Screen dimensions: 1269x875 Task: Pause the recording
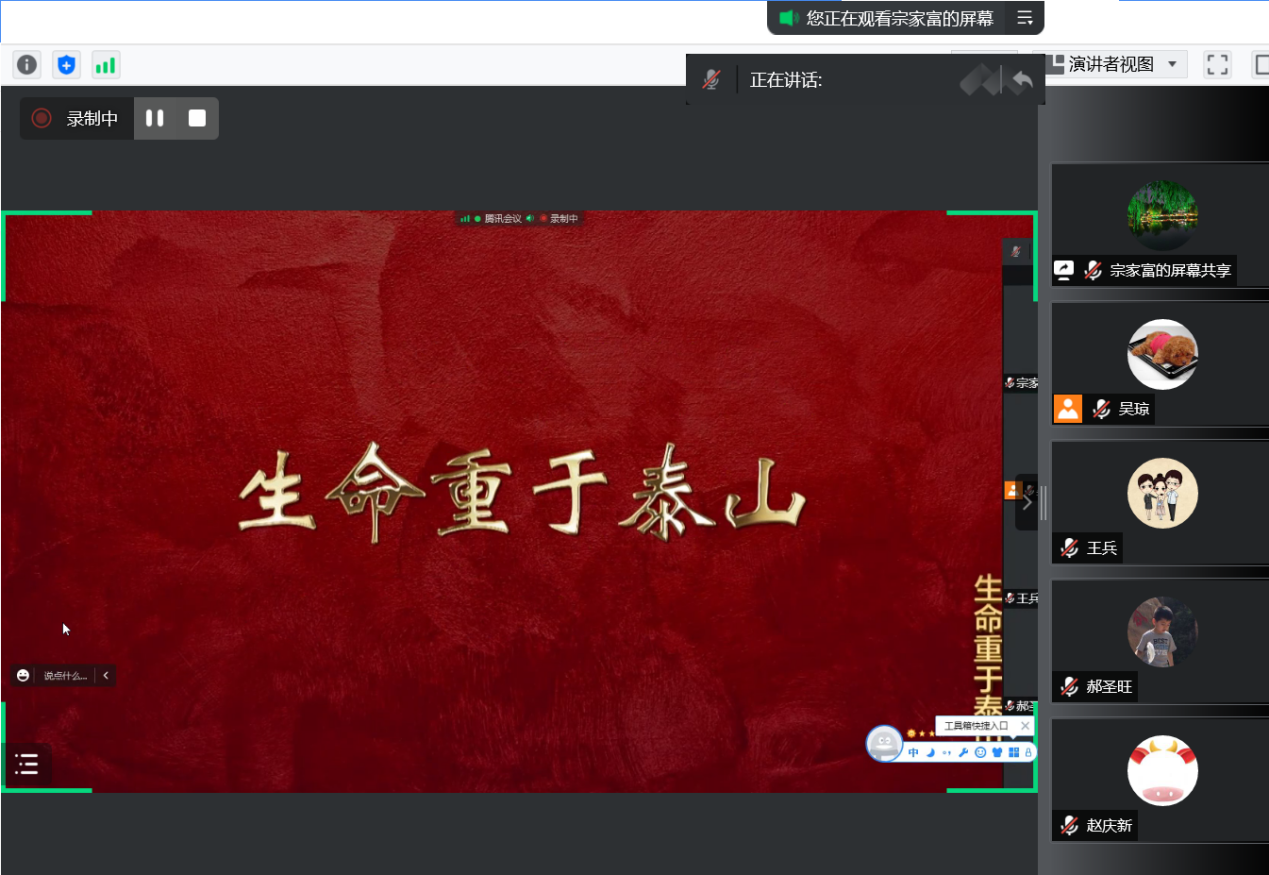pos(155,118)
